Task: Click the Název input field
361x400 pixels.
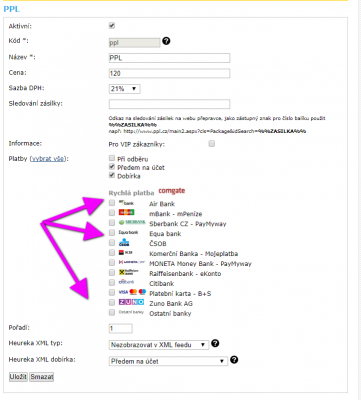Action: [x=169, y=58]
